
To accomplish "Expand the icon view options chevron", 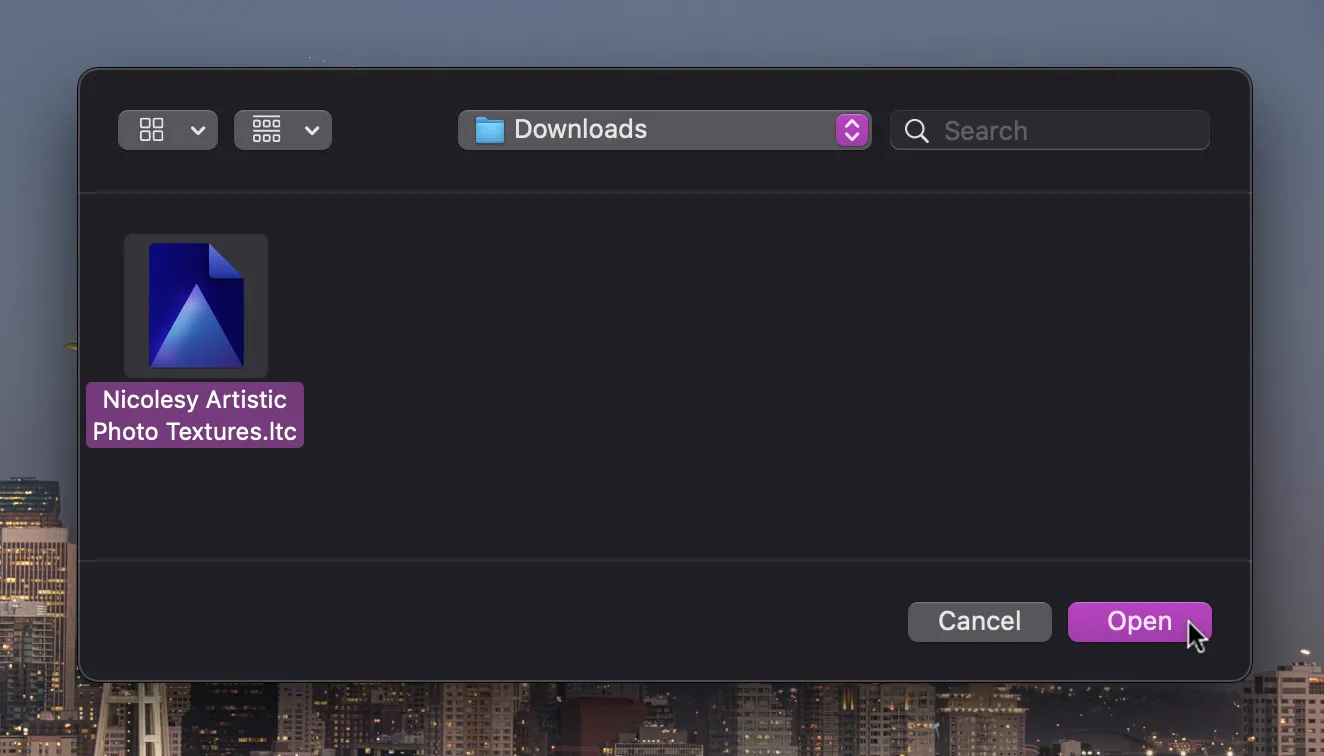I will pyautogui.click(x=198, y=130).
